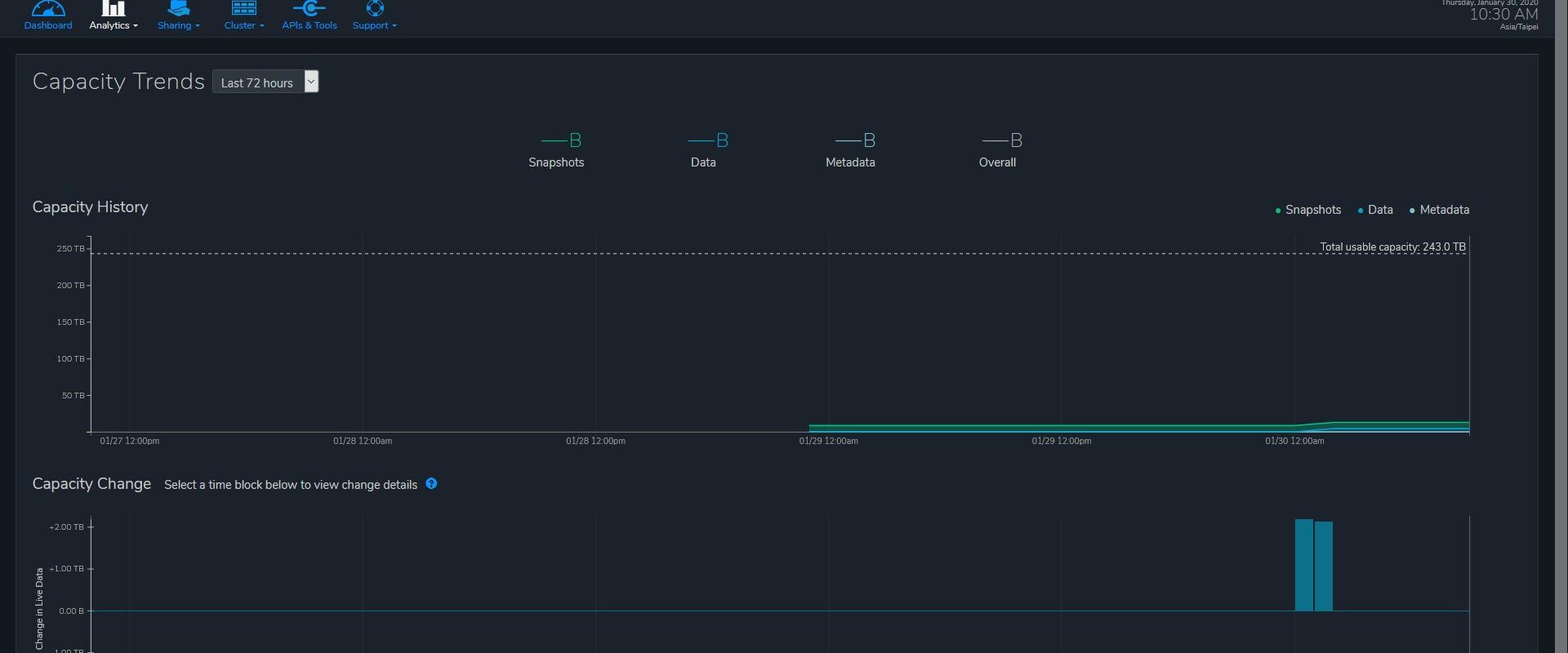Toggle Metadata series in Capacity History legend
This screenshot has height=653, width=1568.
tap(1439, 210)
